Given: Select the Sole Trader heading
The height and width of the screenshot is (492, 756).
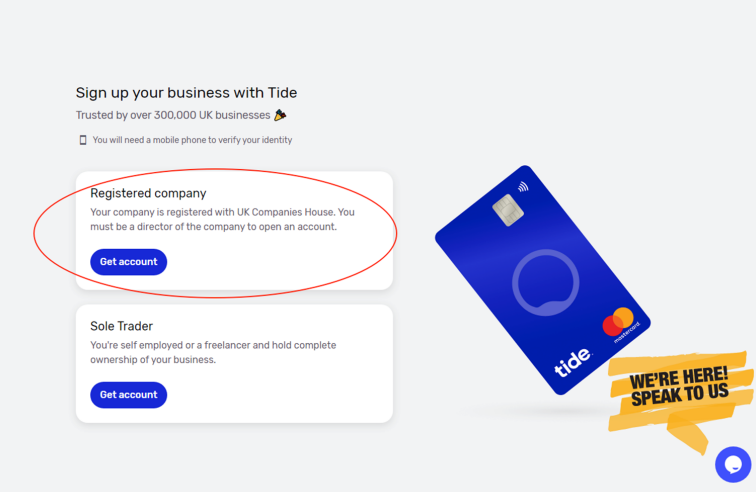Looking at the screenshot, I should pos(122,327).
